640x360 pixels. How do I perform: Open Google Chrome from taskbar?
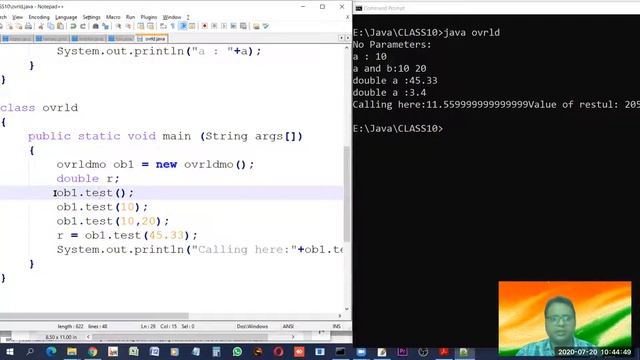[93, 352]
